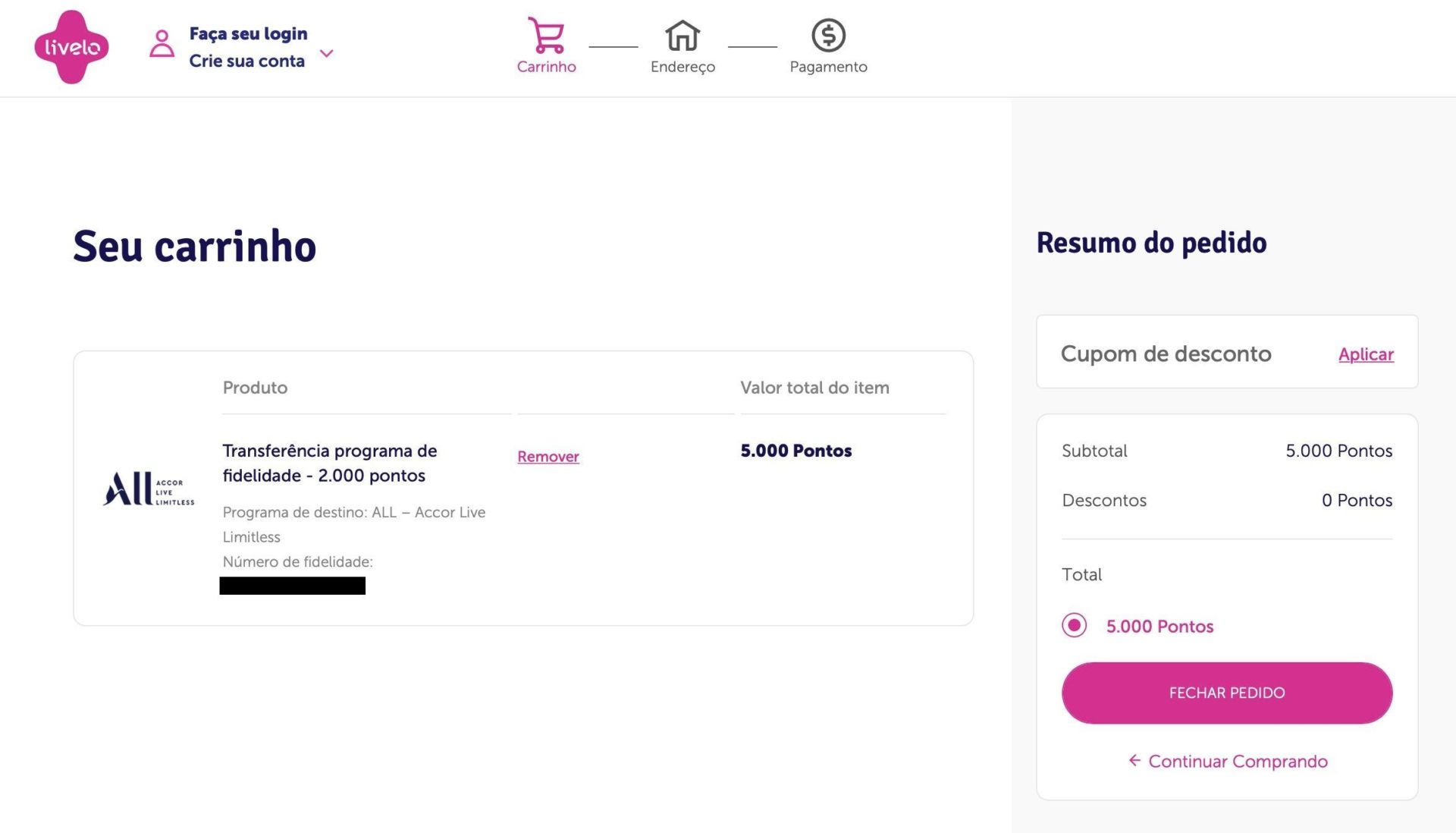Click the Transferência programa de fidelidade product title
This screenshot has width=1456, height=833.
pyautogui.click(x=330, y=463)
